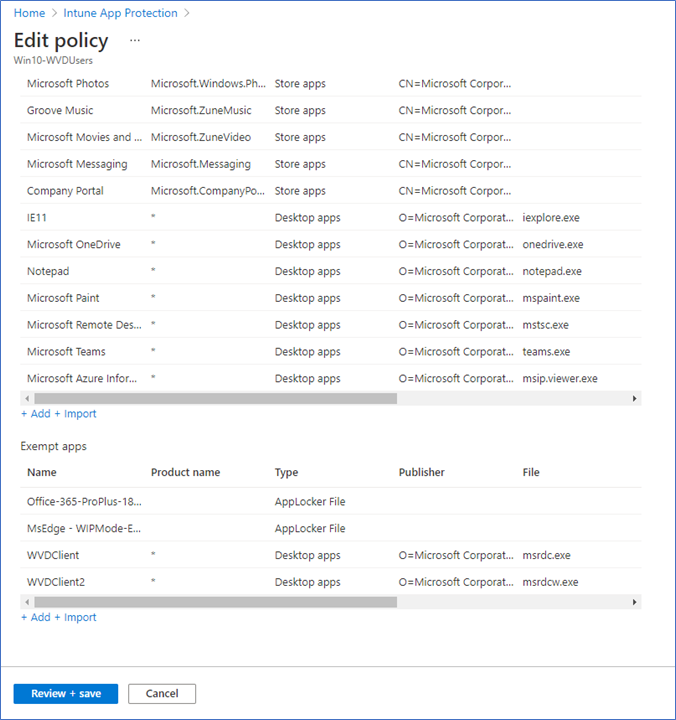Click teams.exe file cell
The width and height of the screenshot is (676, 720).
[x=546, y=351]
